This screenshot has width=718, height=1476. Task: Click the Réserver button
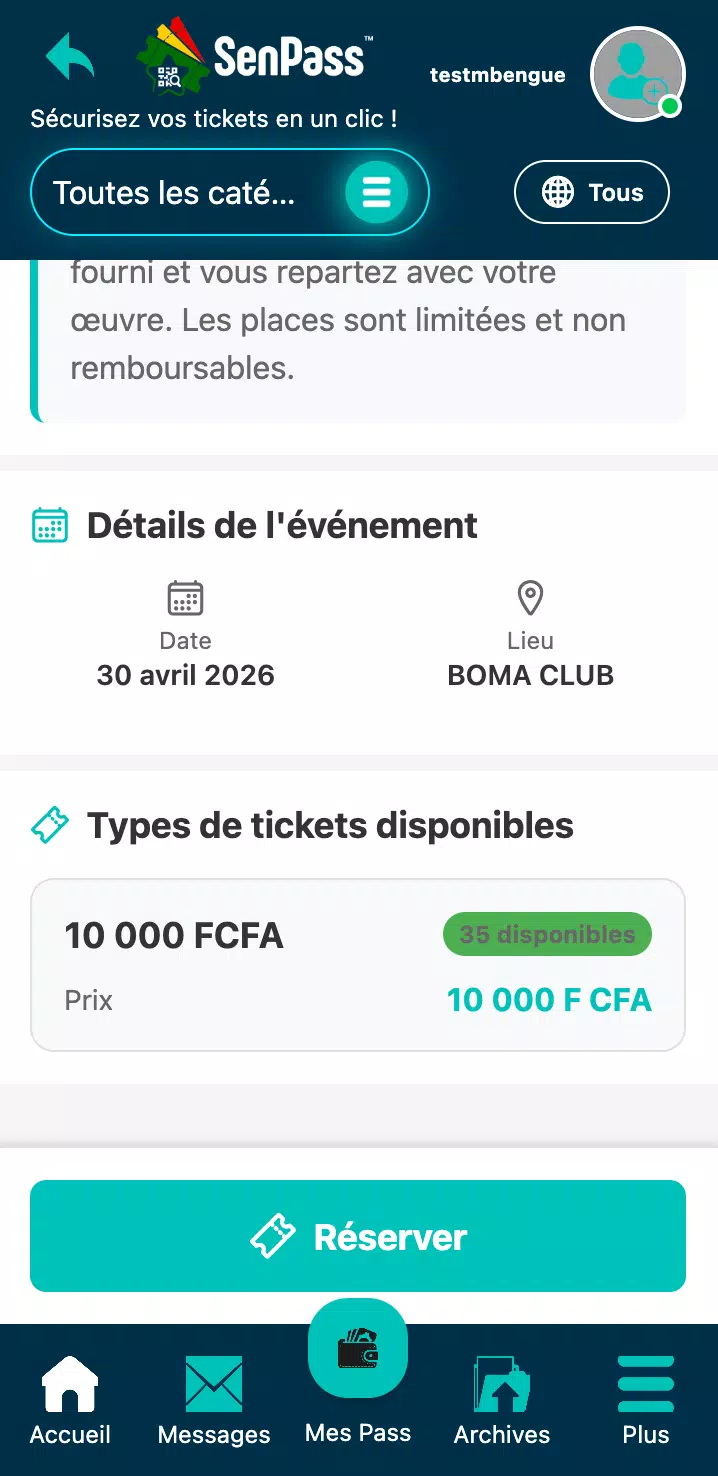point(358,1236)
